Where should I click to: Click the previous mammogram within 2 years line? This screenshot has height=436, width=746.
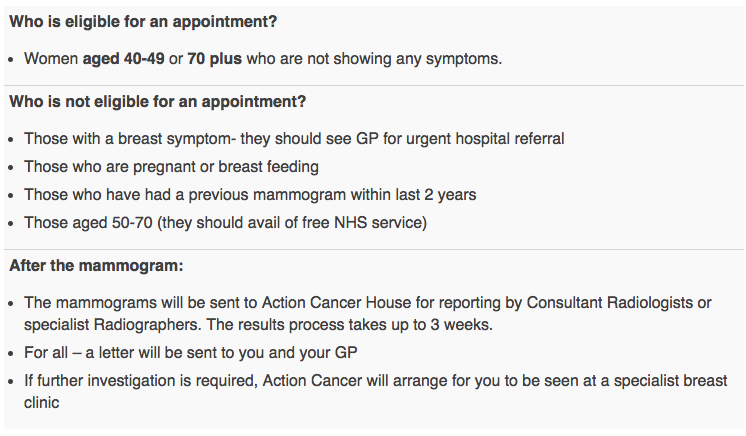click(x=250, y=195)
